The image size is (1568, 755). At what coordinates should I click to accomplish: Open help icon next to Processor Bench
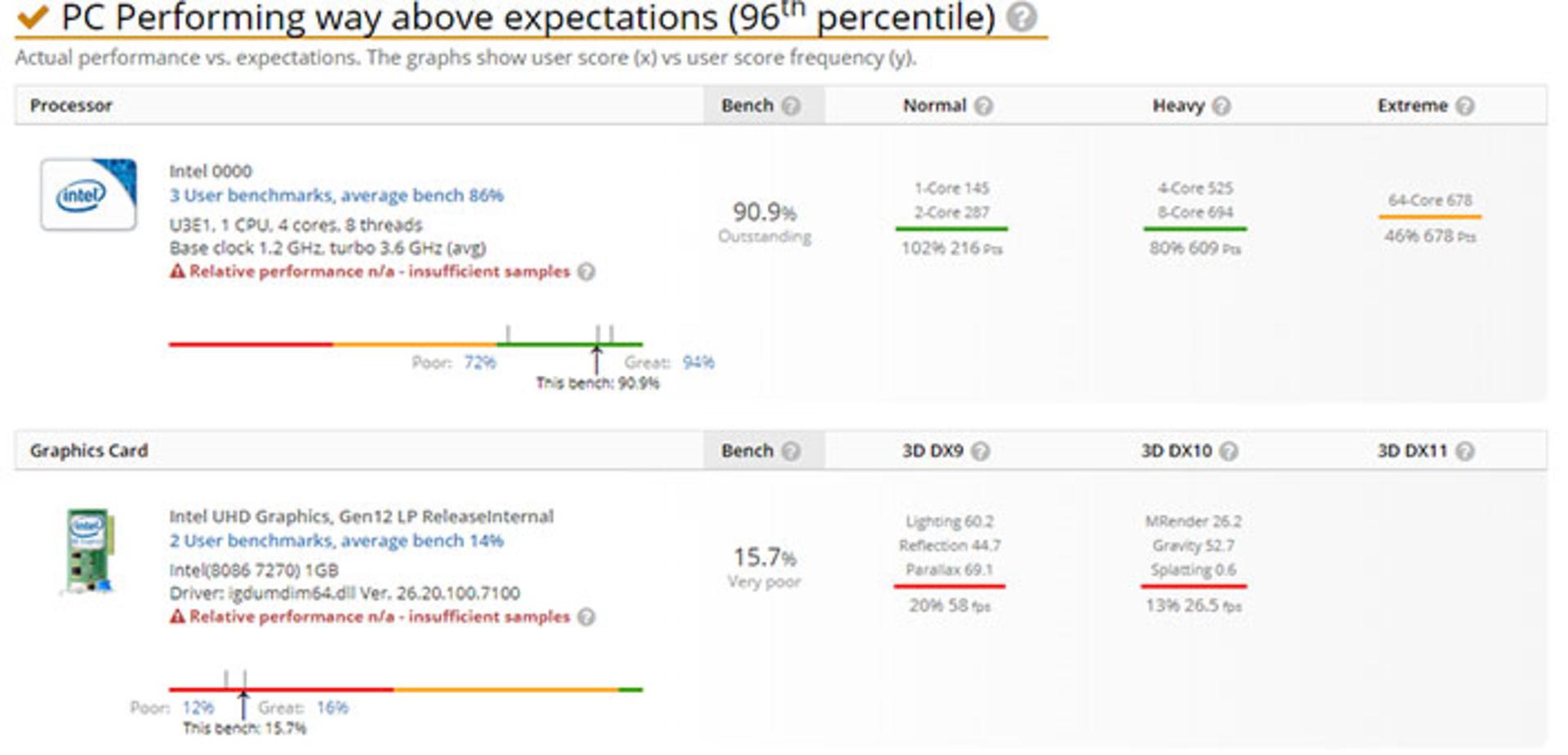coord(791,105)
